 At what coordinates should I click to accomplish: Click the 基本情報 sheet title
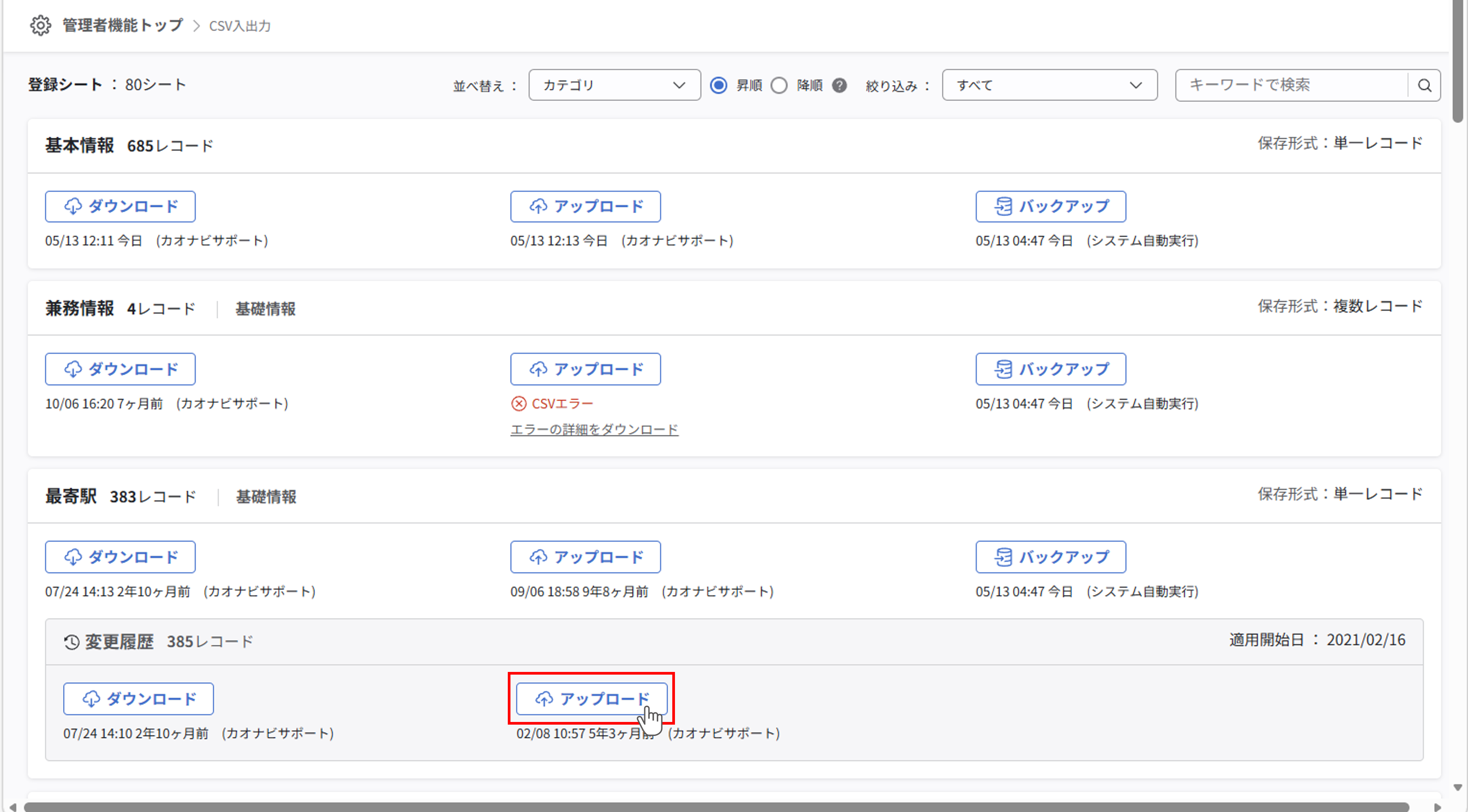[x=80, y=146]
